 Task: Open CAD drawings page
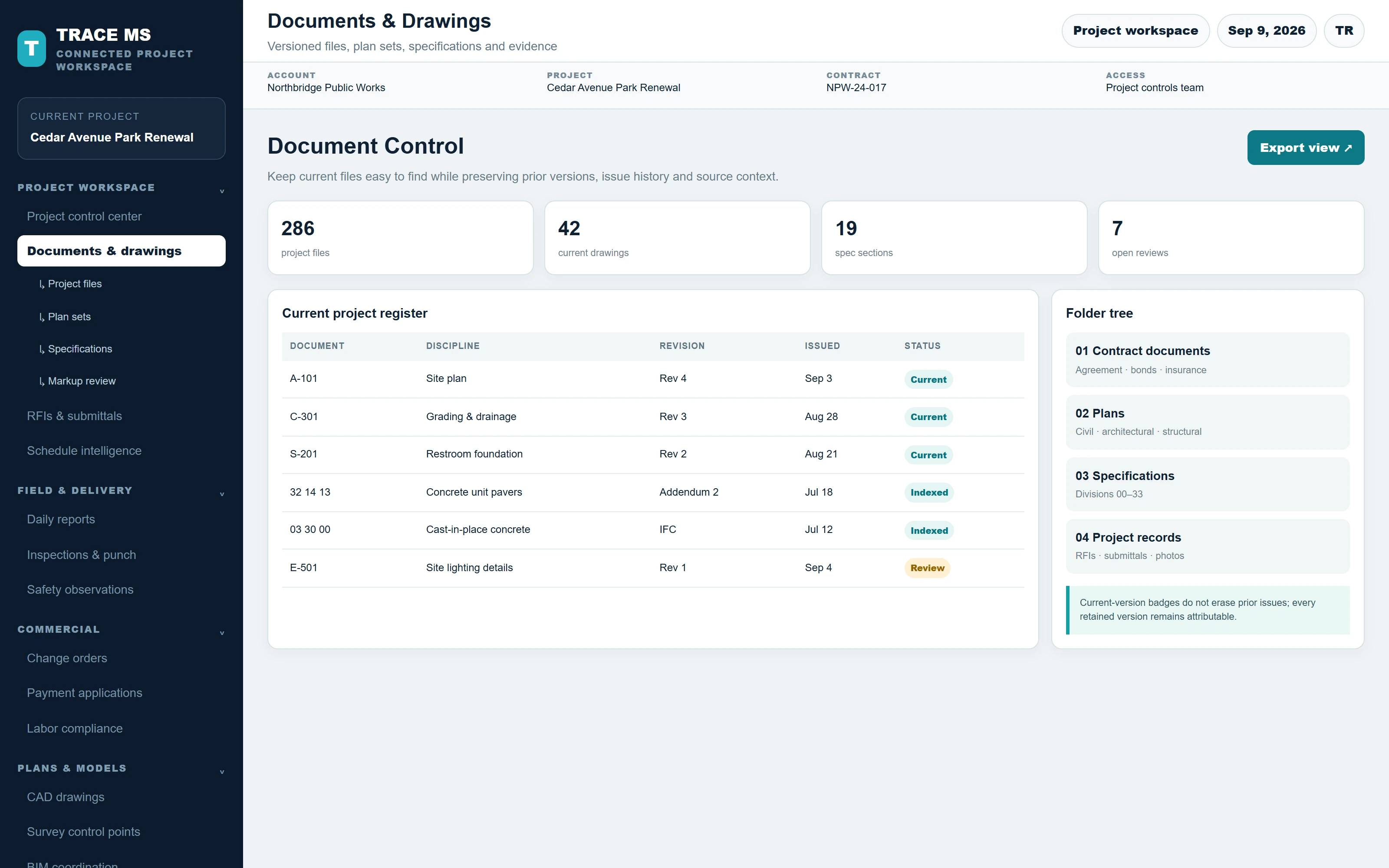pyautogui.click(x=121, y=797)
